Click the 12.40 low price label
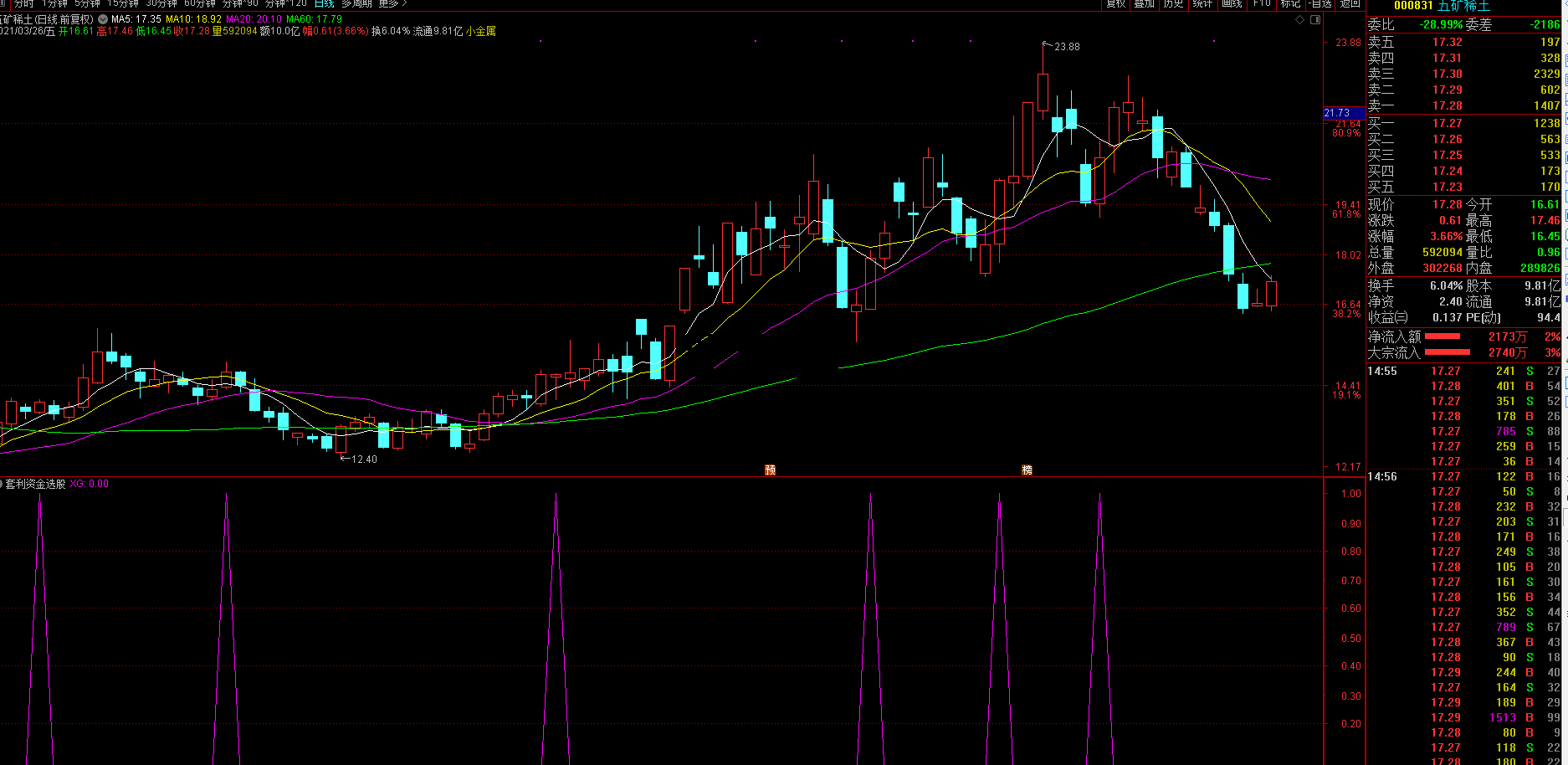Screen dimensions: 1568x765 point(364,460)
